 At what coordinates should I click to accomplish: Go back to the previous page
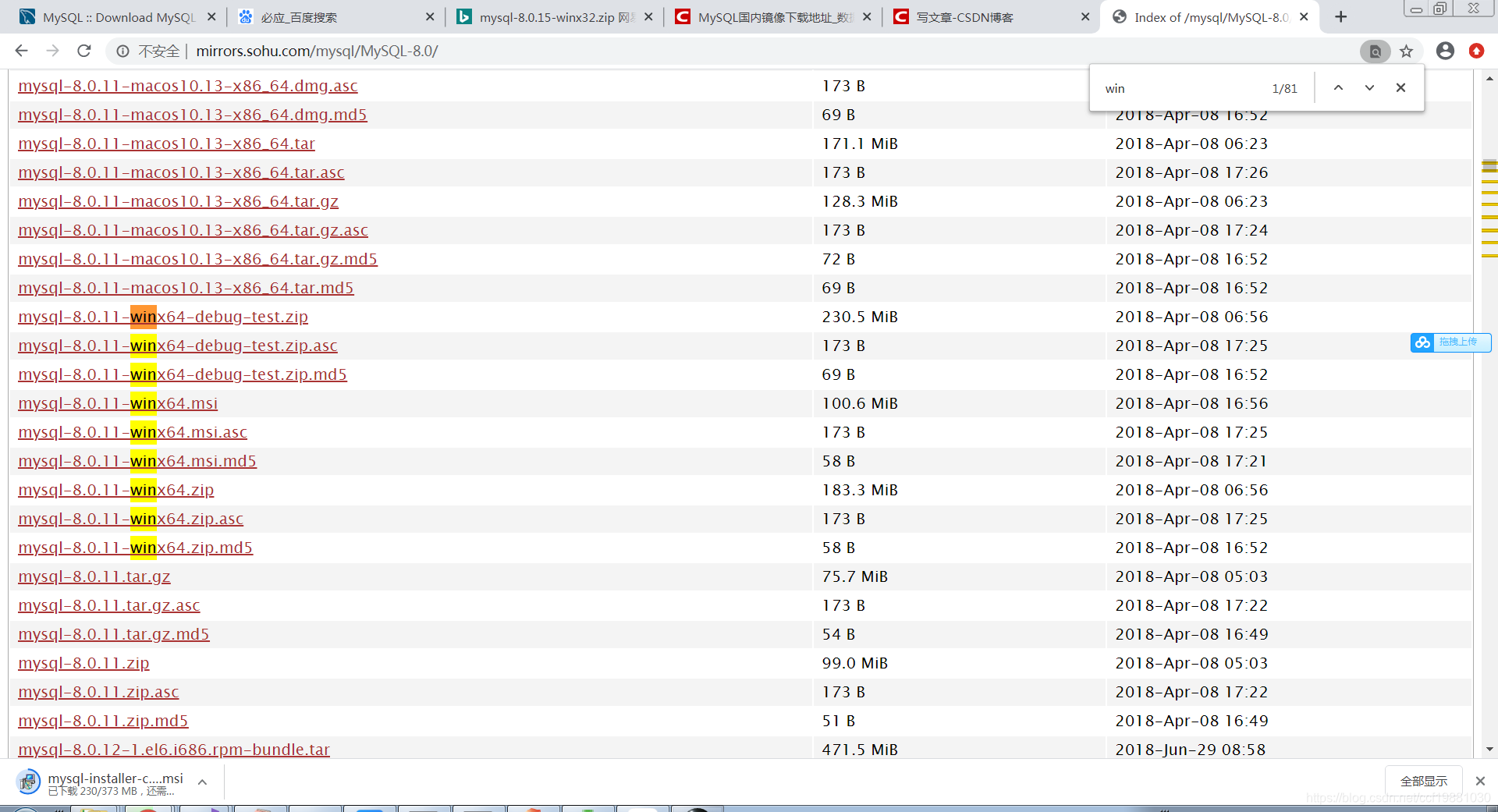point(21,51)
